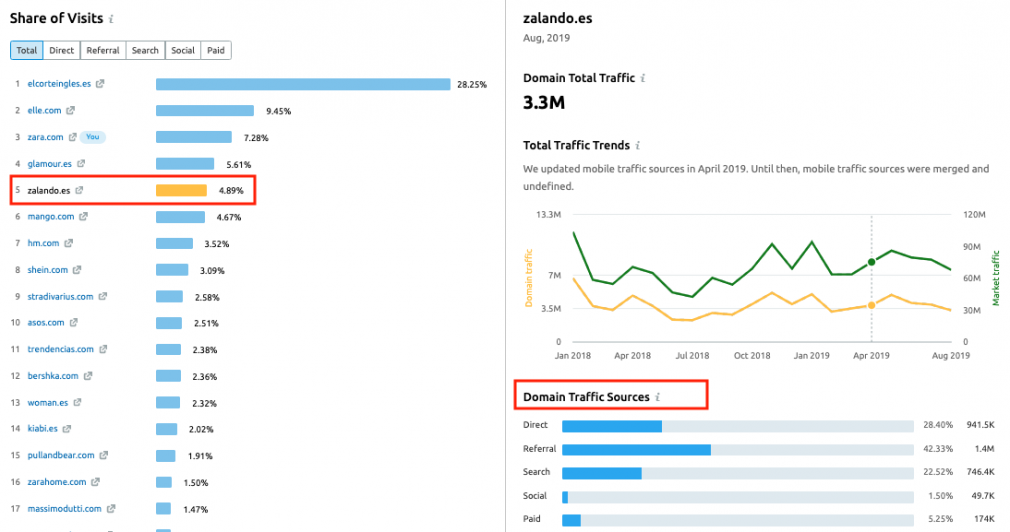
Task: Show info tooltip for Domain Total Traffic
Action: (x=643, y=78)
